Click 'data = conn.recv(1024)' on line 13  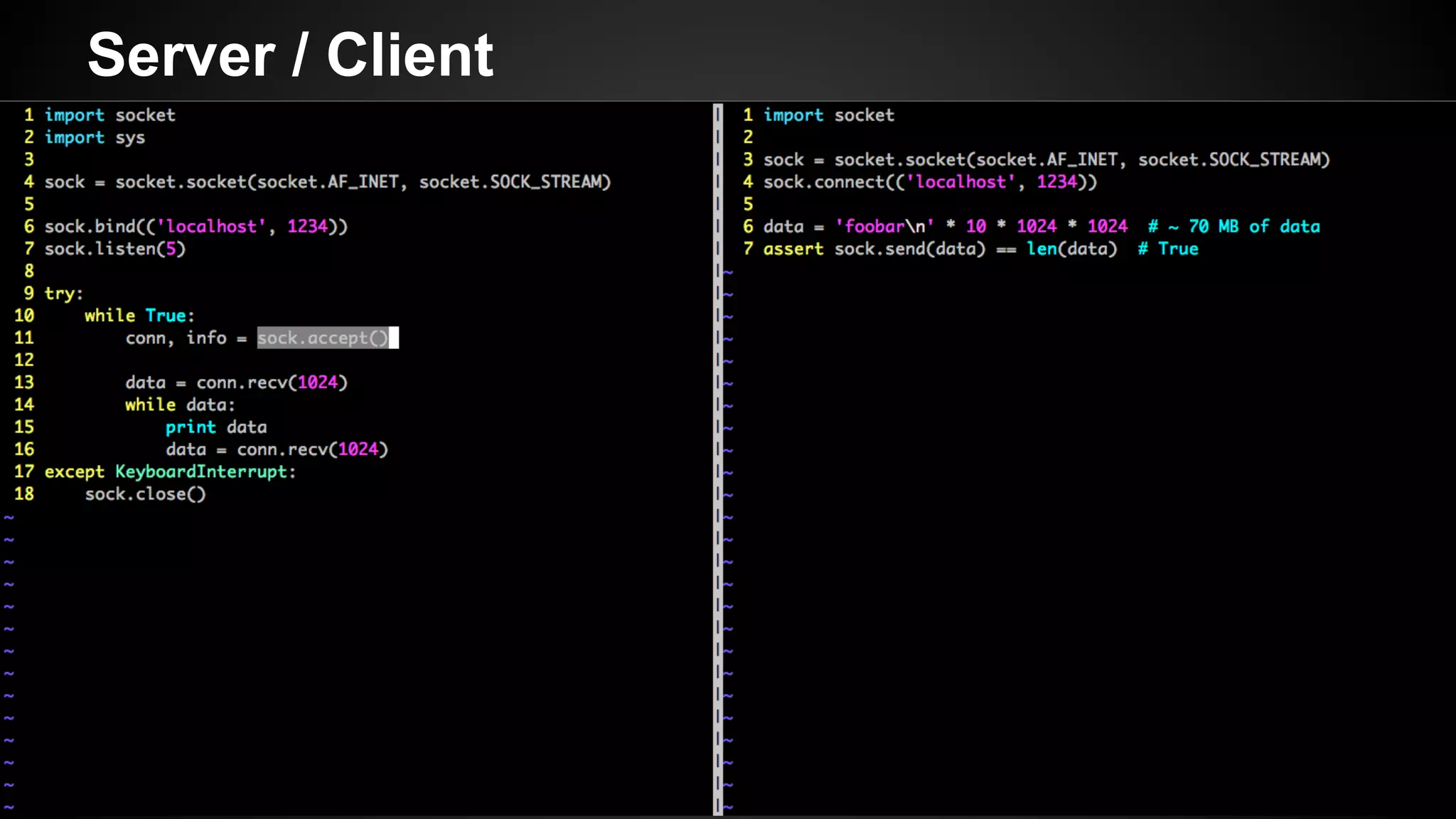[237, 382]
